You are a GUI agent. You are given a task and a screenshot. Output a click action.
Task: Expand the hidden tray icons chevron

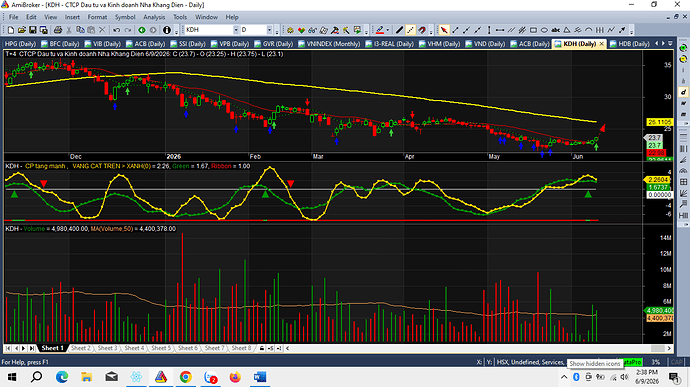click(564, 377)
